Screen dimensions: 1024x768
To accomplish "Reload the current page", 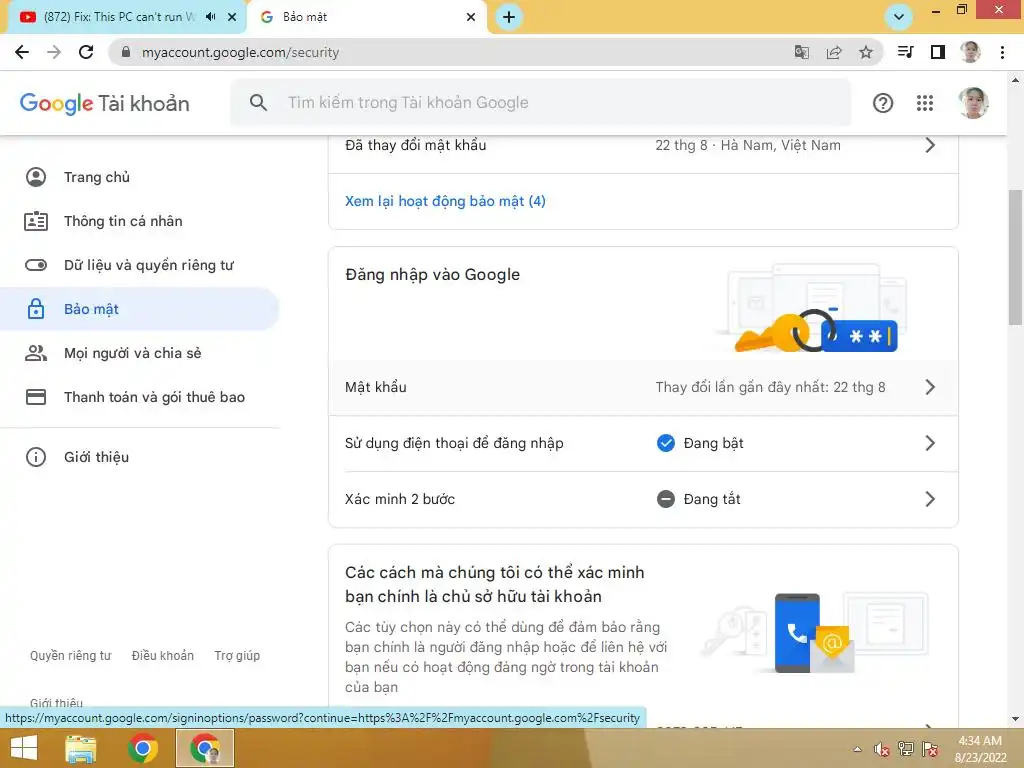I will click(86, 52).
